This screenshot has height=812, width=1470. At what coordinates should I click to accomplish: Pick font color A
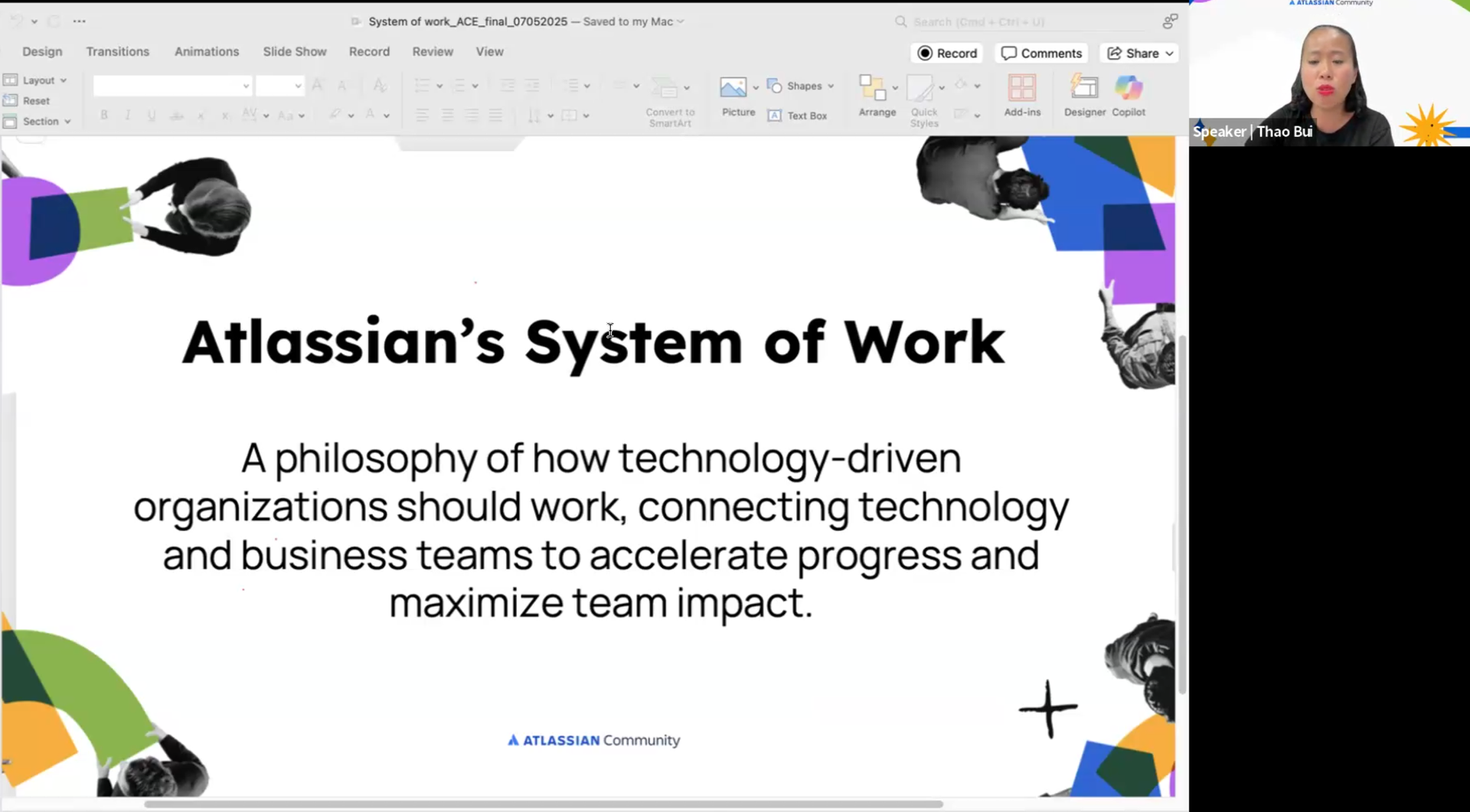371,115
